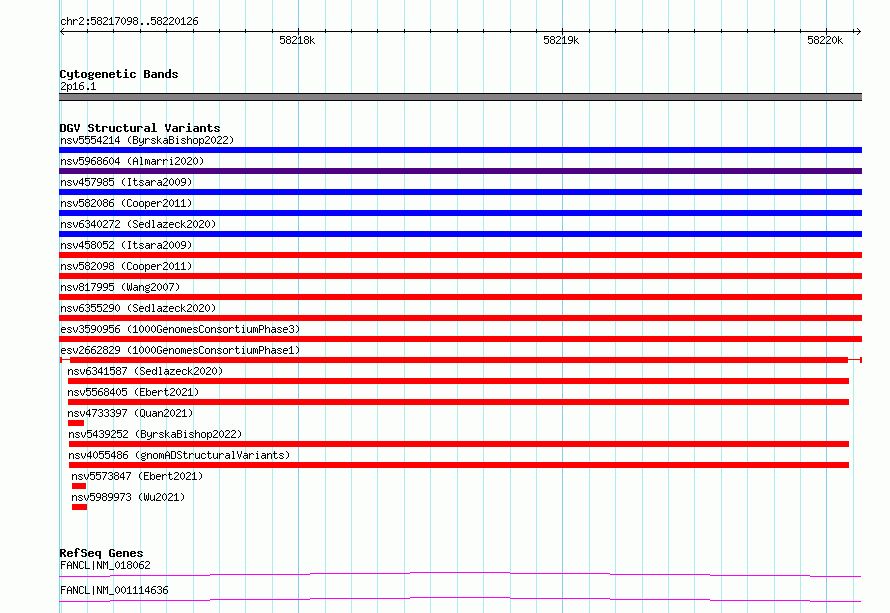Image resolution: width=890 pixels, height=613 pixels.
Task: Click the 58219k ruler tick label
Action: [x=561, y=40]
